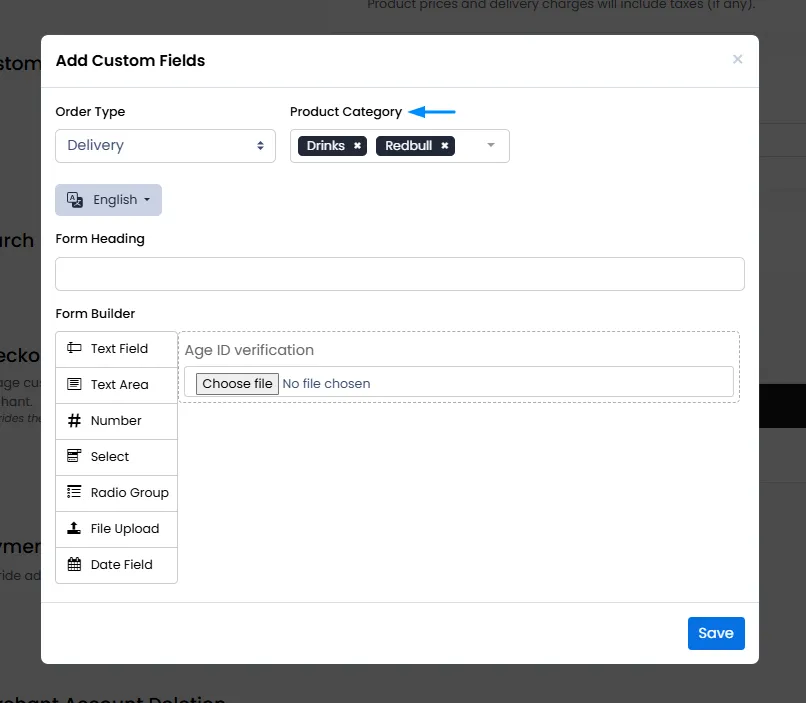Click the Number hash icon
The image size is (806, 703).
coord(74,420)
